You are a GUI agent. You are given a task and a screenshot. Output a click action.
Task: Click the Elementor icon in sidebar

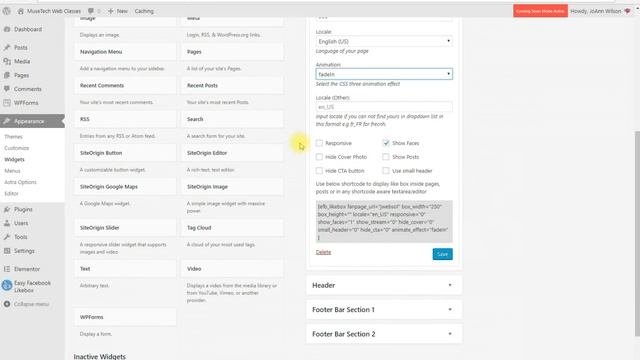(x=7, y=269)
